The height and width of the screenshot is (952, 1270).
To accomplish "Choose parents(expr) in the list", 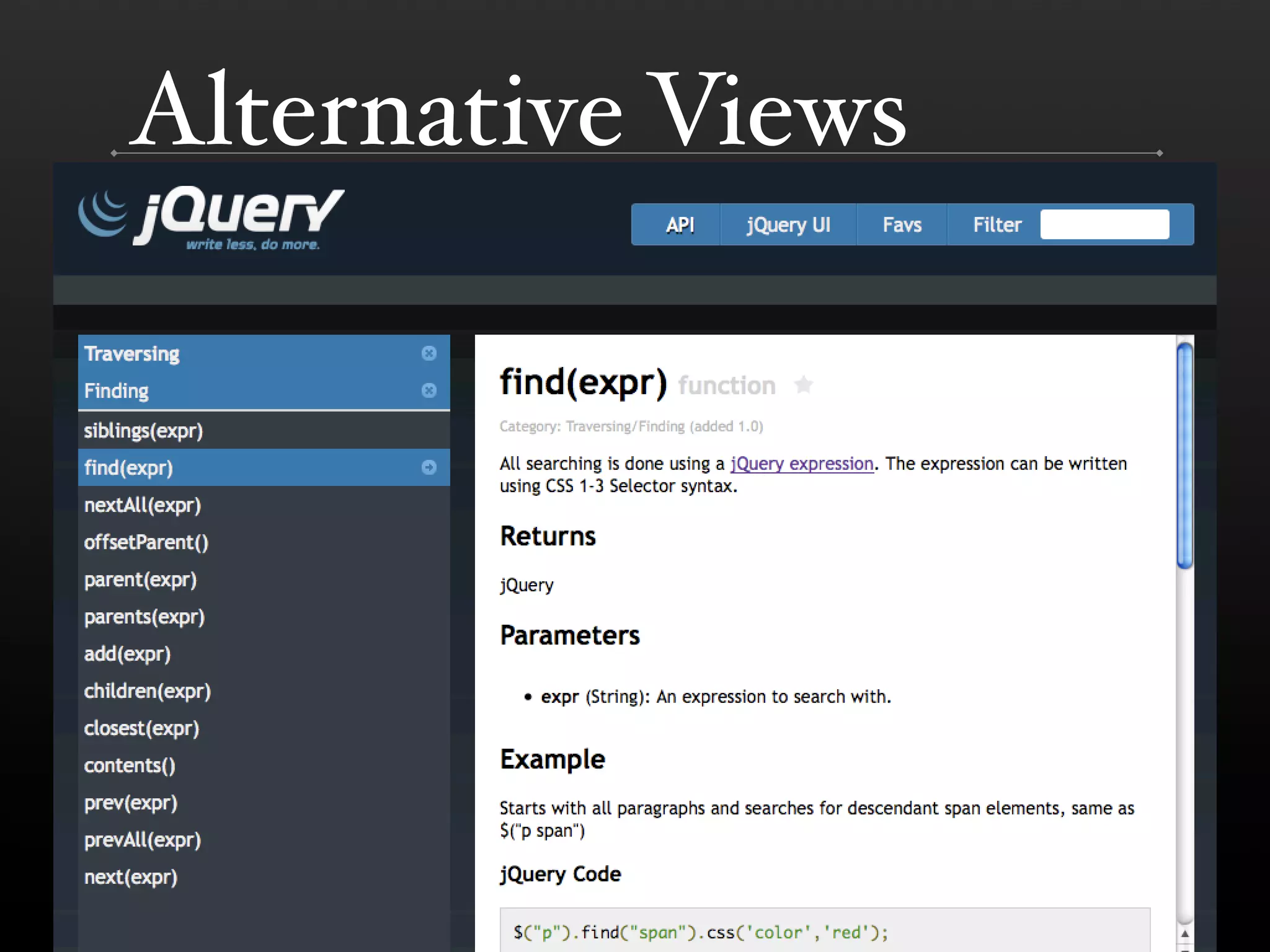I will pos(264,616).
